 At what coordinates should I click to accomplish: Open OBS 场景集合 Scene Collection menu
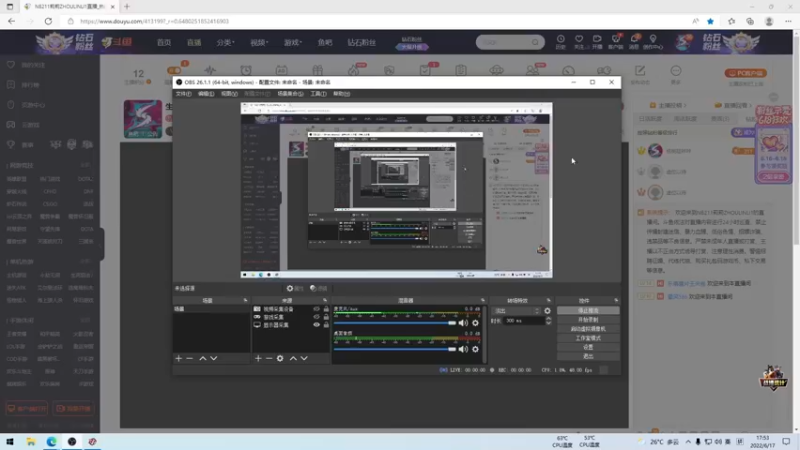290,94
